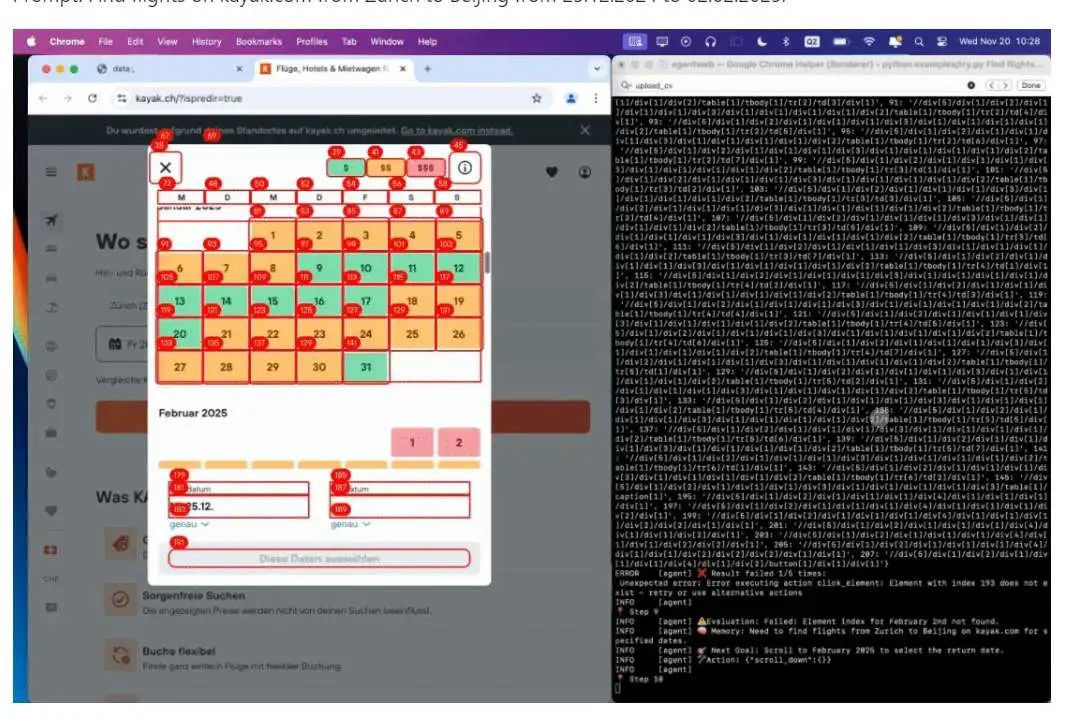Open saved trips heart icon in header

click(552, 172)
